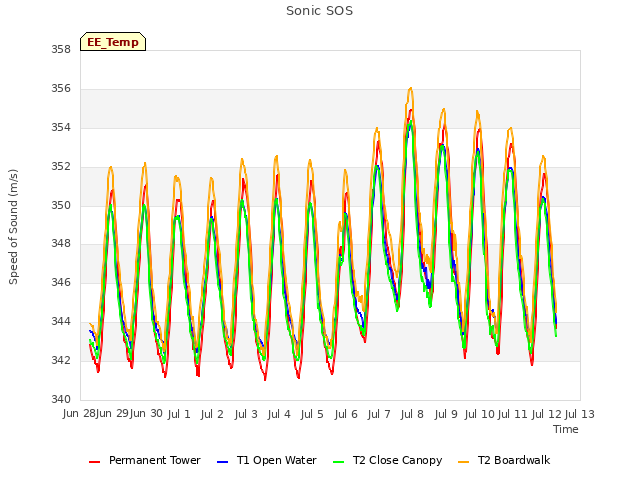Click the 358 y-axis tick label
This screenshot has height=480, width=640.
[61, 49]
